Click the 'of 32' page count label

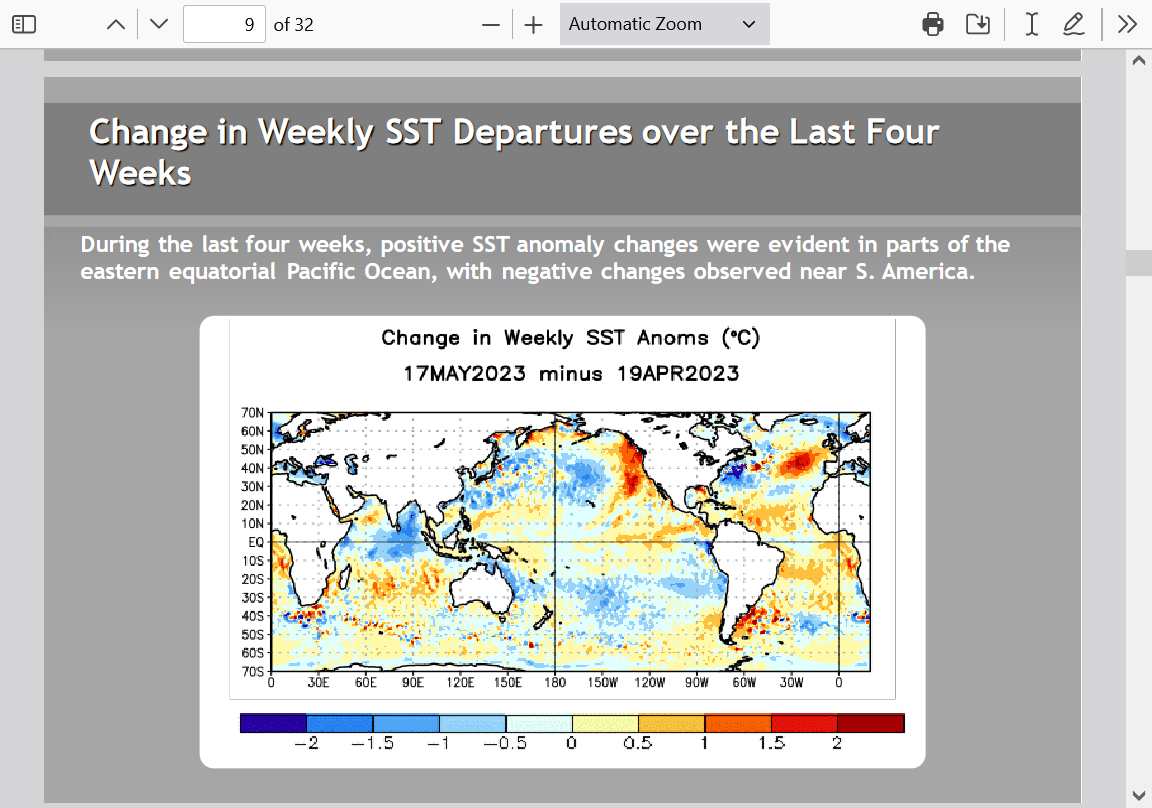293,25
